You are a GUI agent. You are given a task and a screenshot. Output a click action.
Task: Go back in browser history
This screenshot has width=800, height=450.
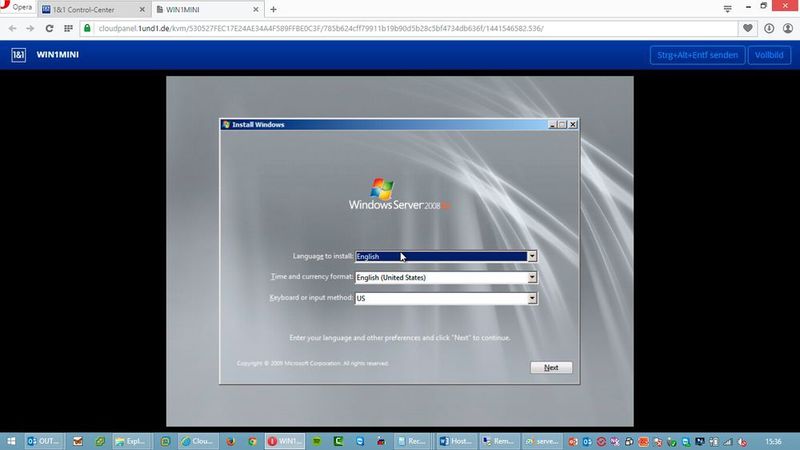coord(13,29)
